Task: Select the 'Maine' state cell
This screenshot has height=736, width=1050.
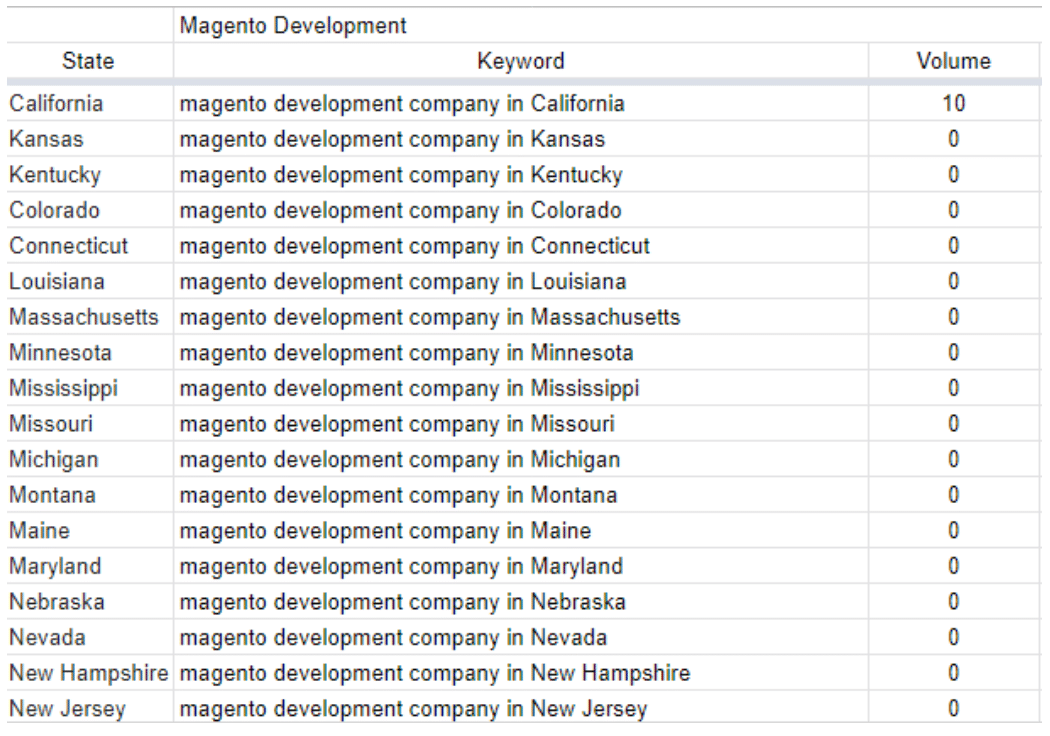Action: 89,530
